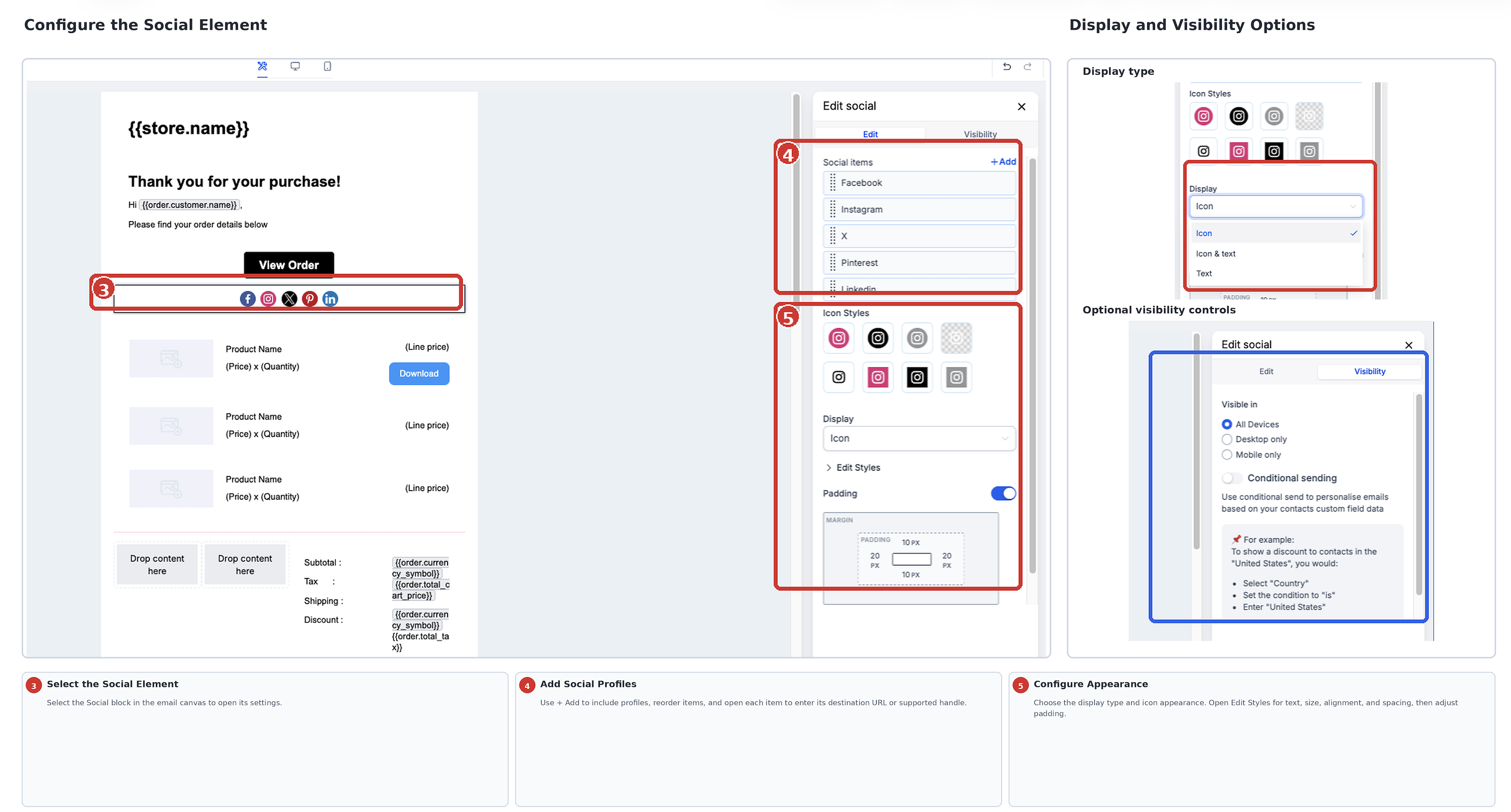Open the X social item

tap(919, 236)
